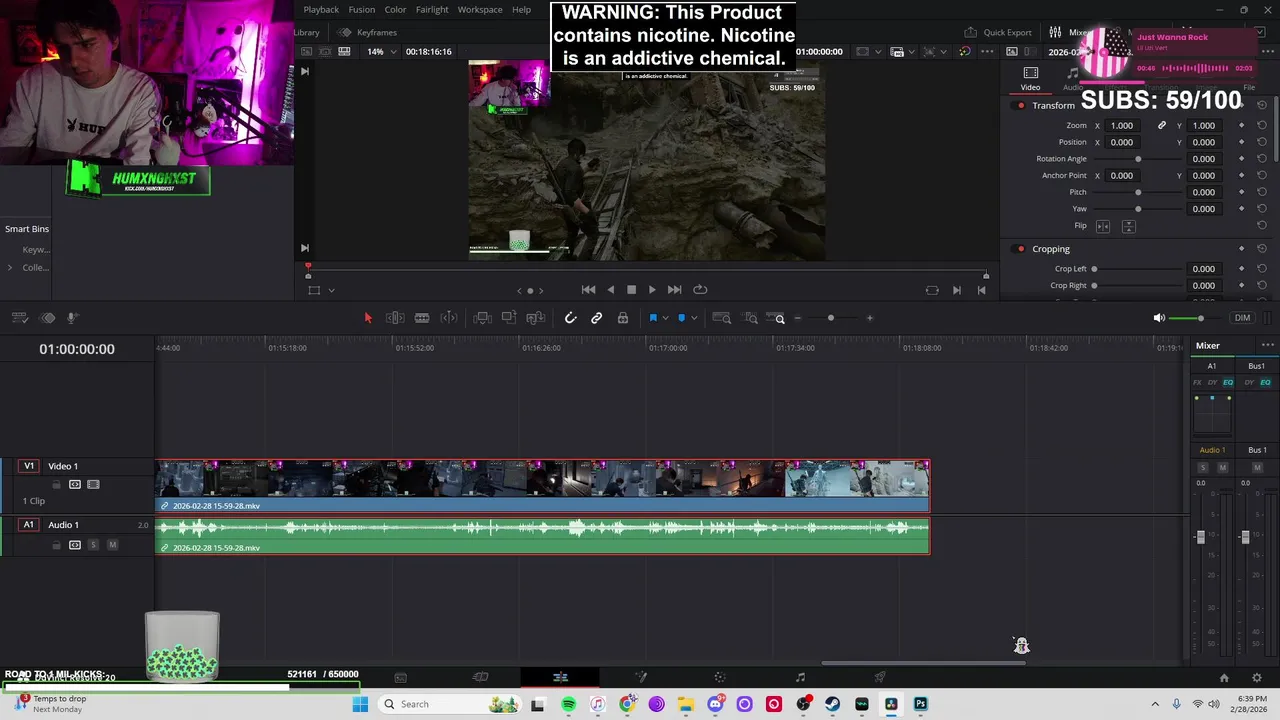Open the Flag color dropdown arrow
This screenshot has height=720, width=1280.
[665, 318]
